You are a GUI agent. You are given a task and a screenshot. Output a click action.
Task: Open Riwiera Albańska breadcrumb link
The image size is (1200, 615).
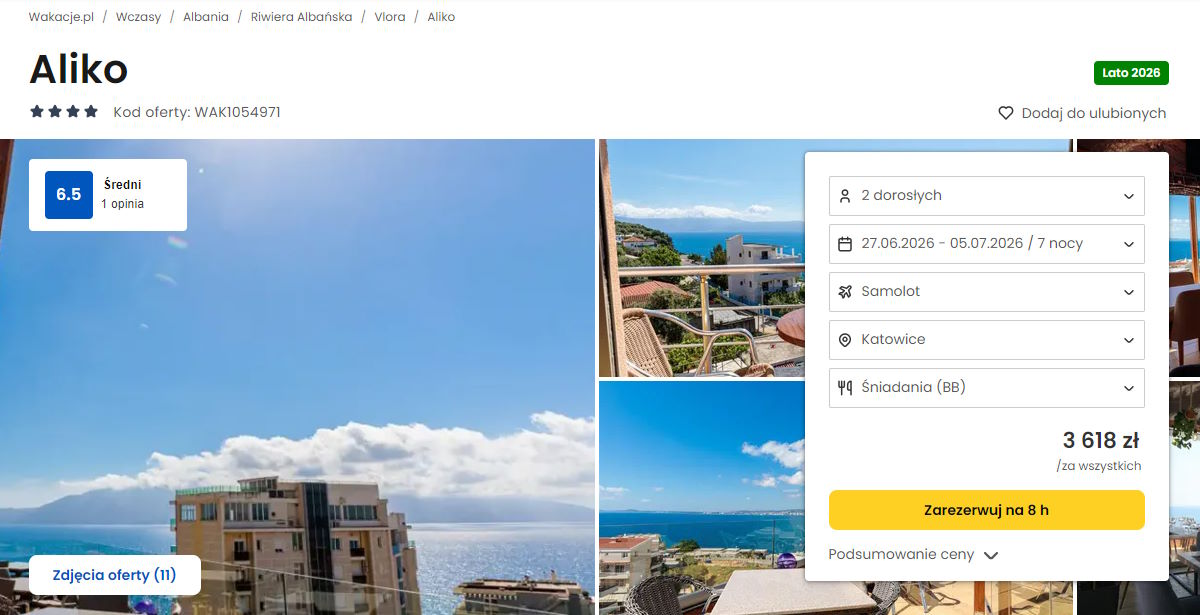pyautogui.click(x=301, y=17)
